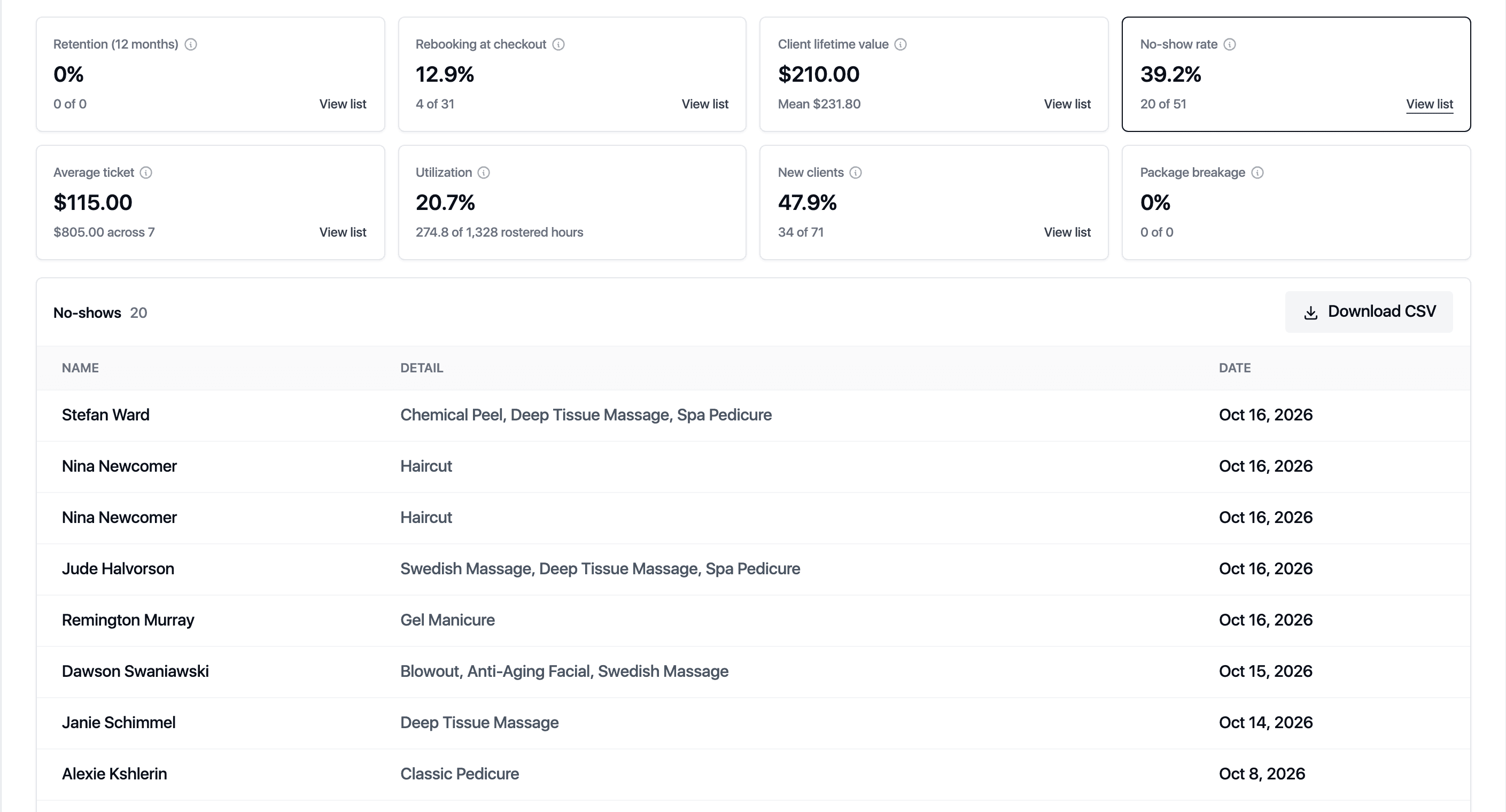
Task: Open the Package breakage info icon
Action: click(1257, 173)
